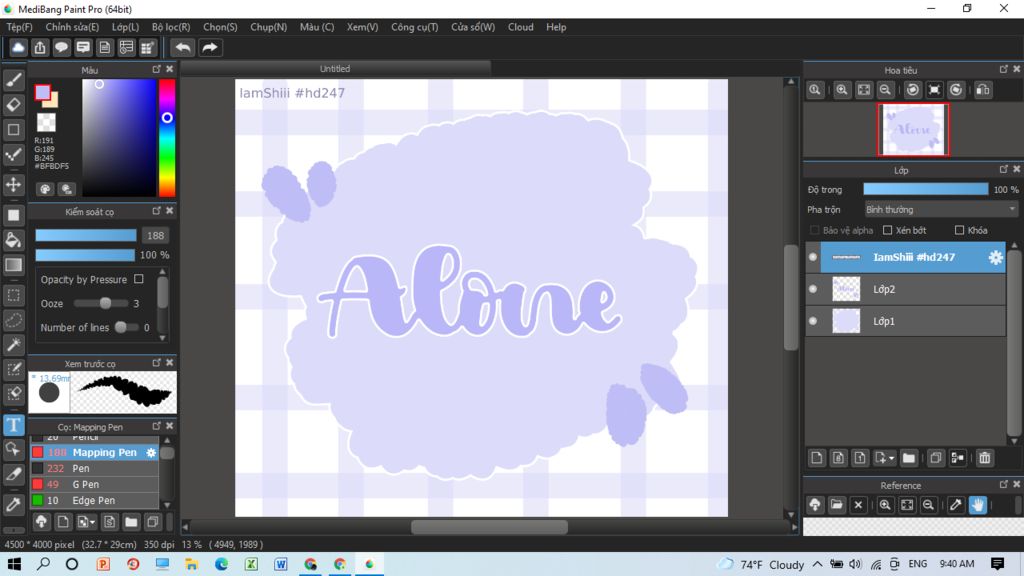Click the Navigator canvas thumbnail
The image size is (1024, 576).
[913, 129]
